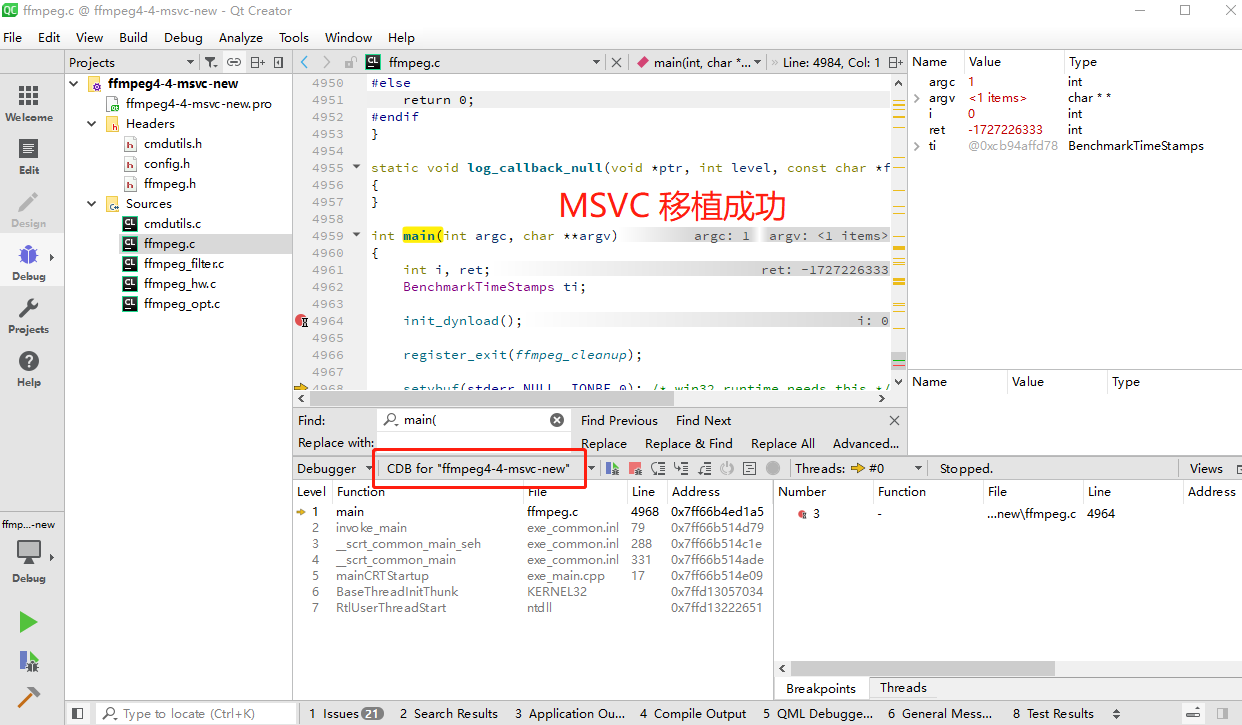Image resolution: width=1242 pixels, height=725 pixels.
Task: Click Step Into debugger icon
Action: coord(681,468)
